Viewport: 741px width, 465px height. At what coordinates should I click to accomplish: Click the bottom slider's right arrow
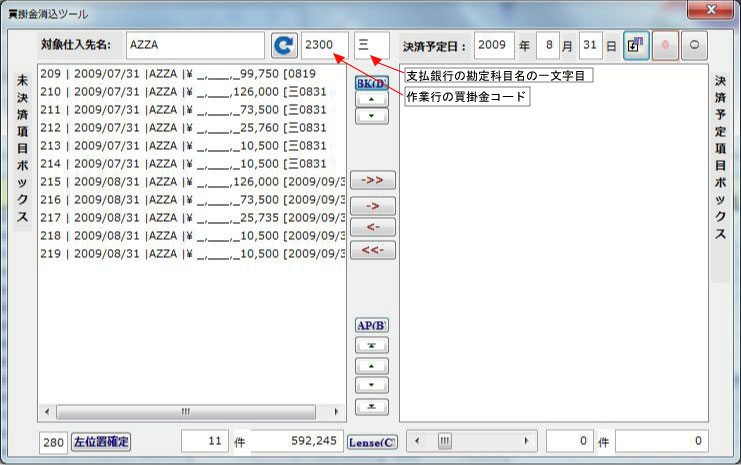point(526,441)
